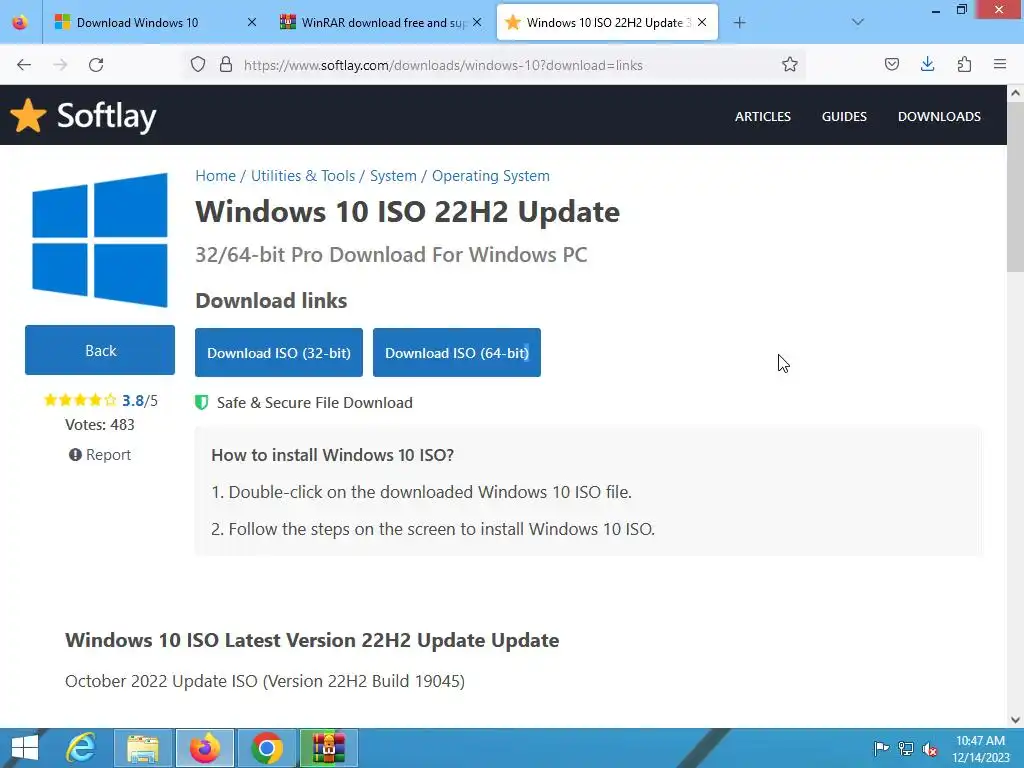Viewport: 1024px width, 768px height.
Task: Open the shield tracking protection icon
Action: 198,65
